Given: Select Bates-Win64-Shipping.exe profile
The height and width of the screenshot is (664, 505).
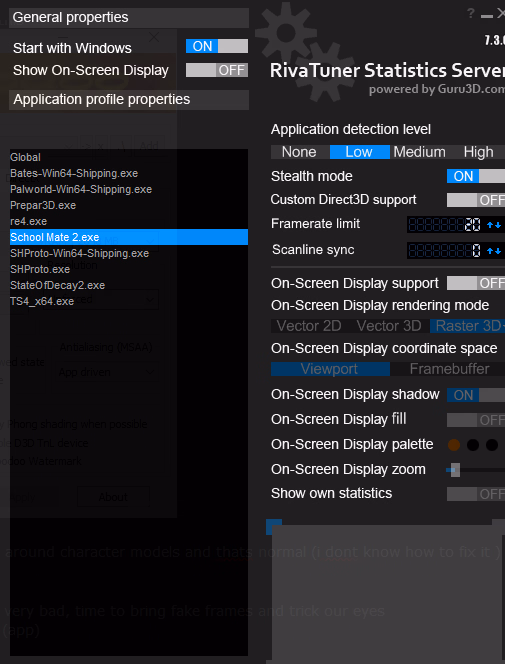Looking at the screenshot, I should point(129,173).
